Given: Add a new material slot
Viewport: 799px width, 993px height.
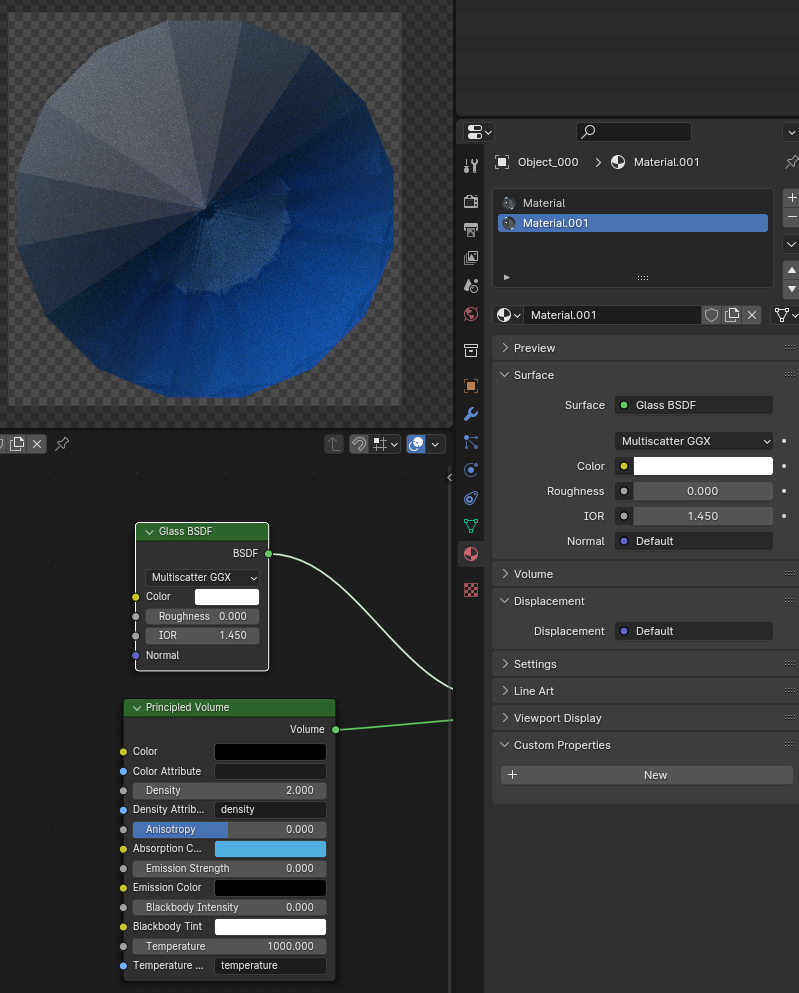Looking at the screenshot, I should pos(791,198).
